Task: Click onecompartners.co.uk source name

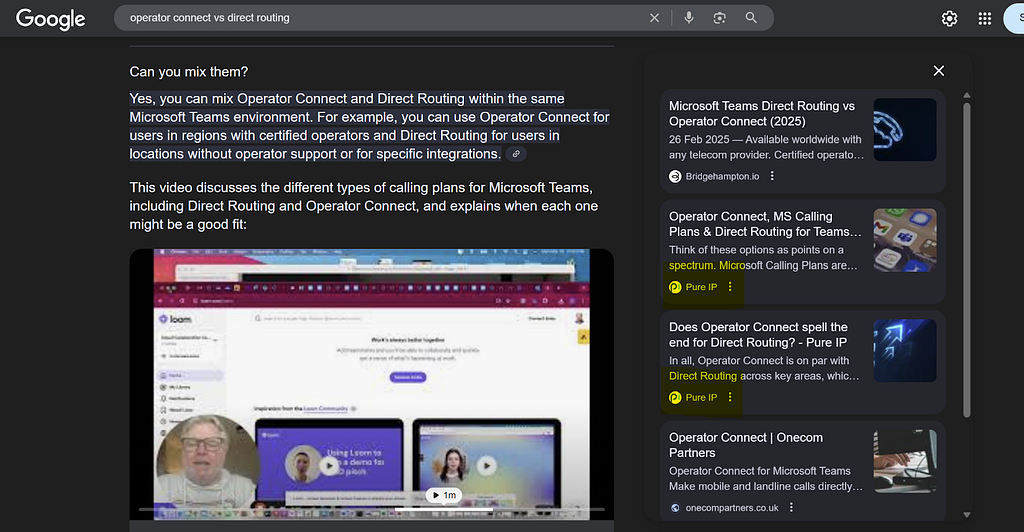Action: [x=732, y=508]
